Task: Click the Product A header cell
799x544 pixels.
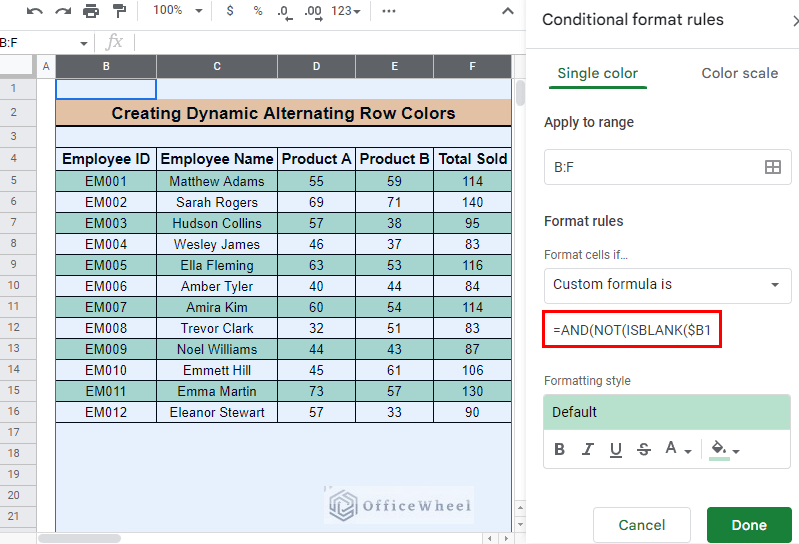Action: pos(316,159)
